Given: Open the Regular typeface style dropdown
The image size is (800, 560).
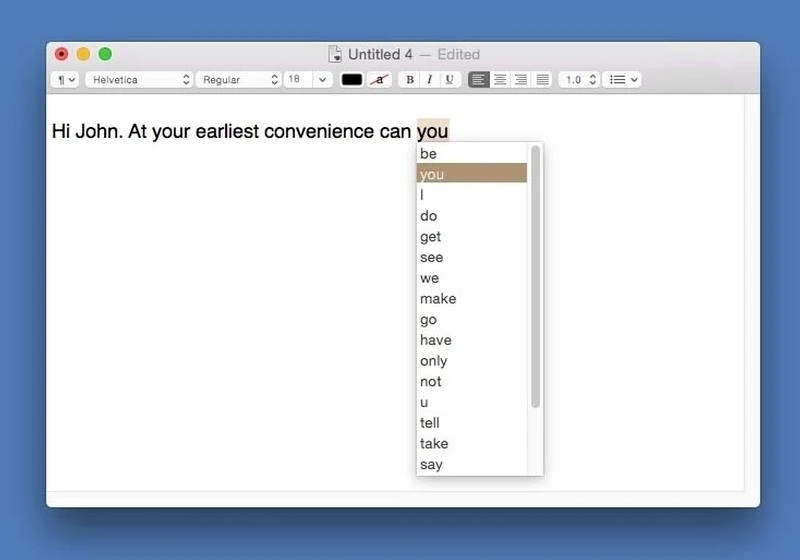Looking at the screenshot, I should tap(238, 80).
